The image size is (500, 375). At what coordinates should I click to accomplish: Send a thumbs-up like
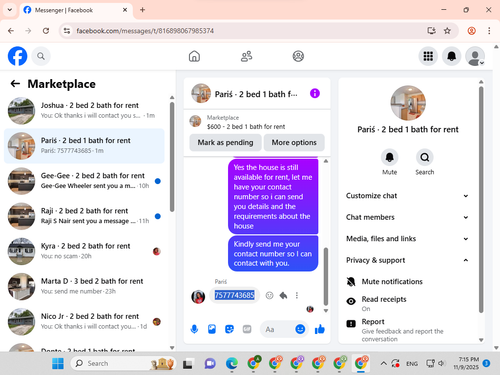tap(320, 329)
